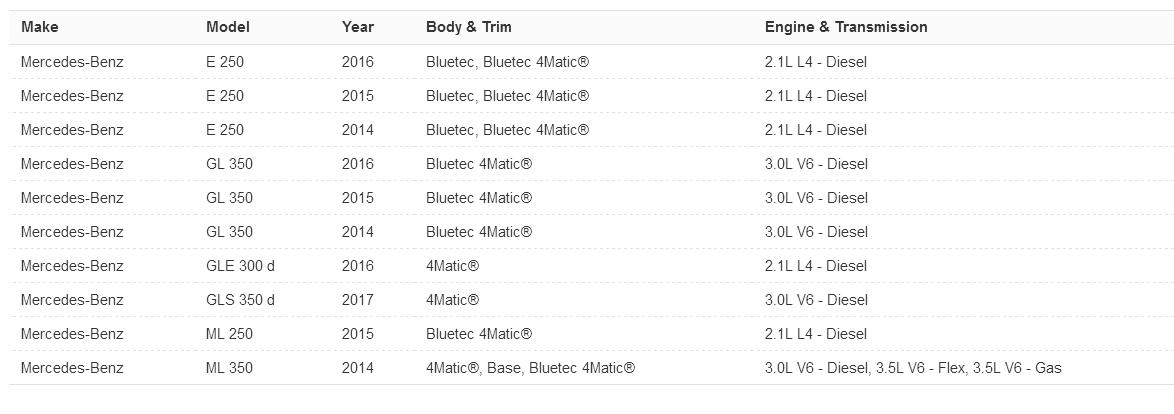This screenshot has height=414, width=1174.
Task: Click the 3.0L V6 - Diesel cell for GLS 350 d
Action: (x=816, y=300)
